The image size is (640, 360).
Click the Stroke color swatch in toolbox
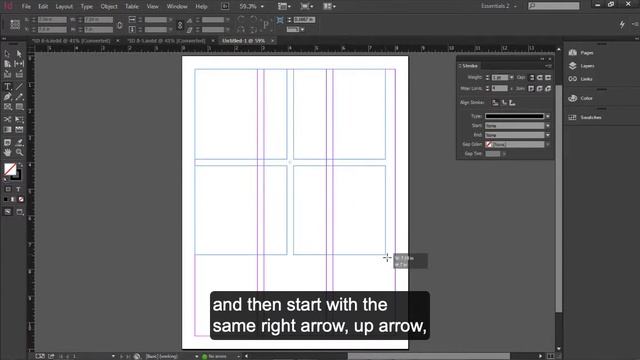point(16,175)
